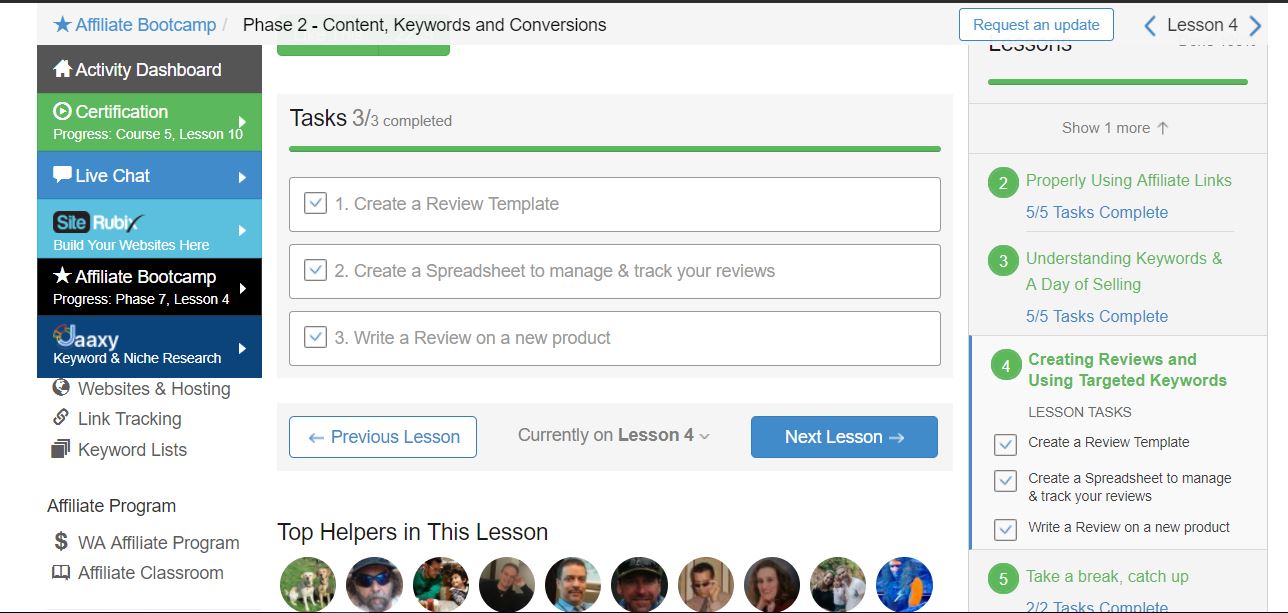Click the Next Lesson button
Viewport: 1288px width, 613px height.
pyautogui.click(x=844, y=437)
